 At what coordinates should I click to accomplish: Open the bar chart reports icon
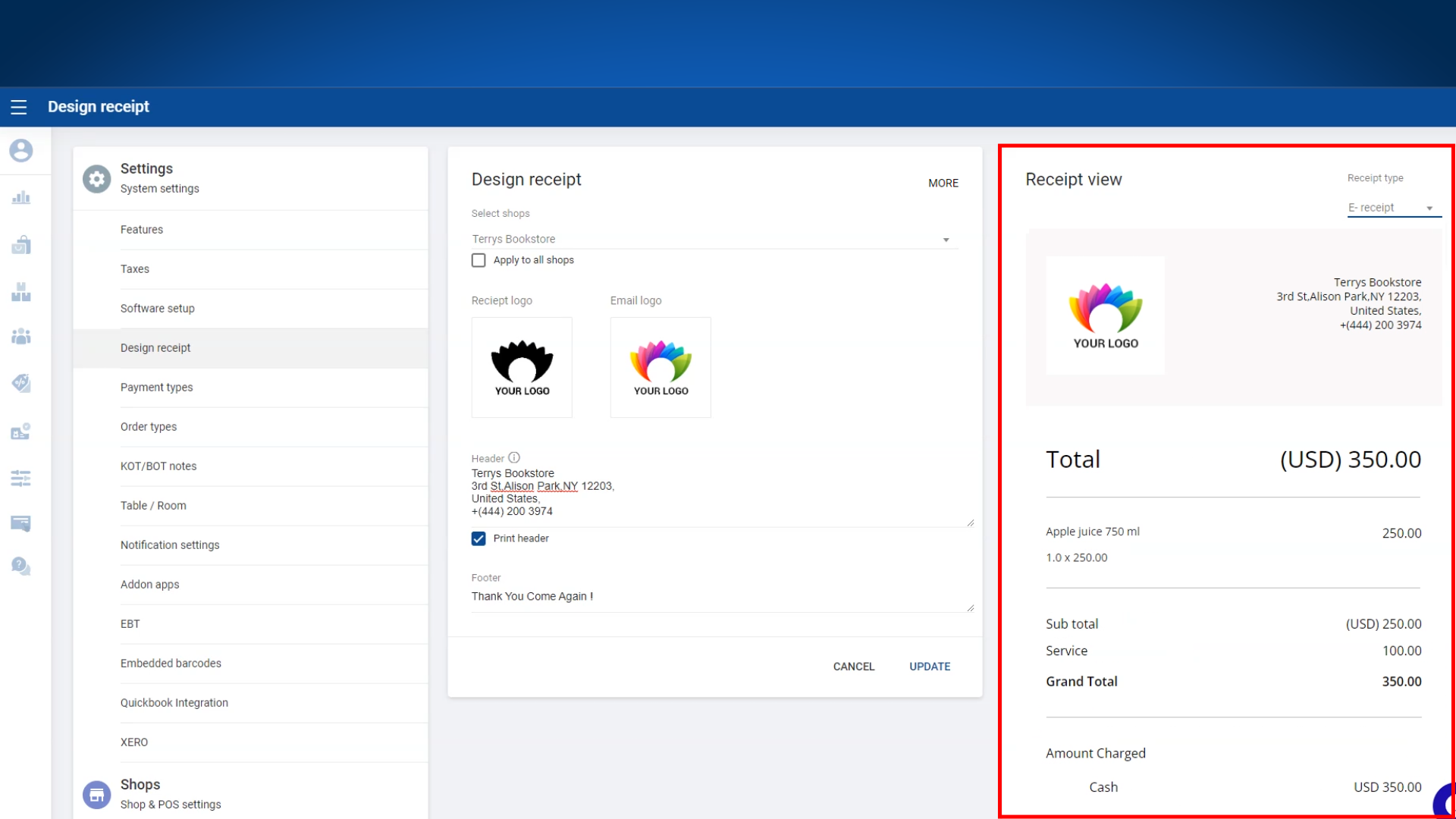tap(21, 198)
